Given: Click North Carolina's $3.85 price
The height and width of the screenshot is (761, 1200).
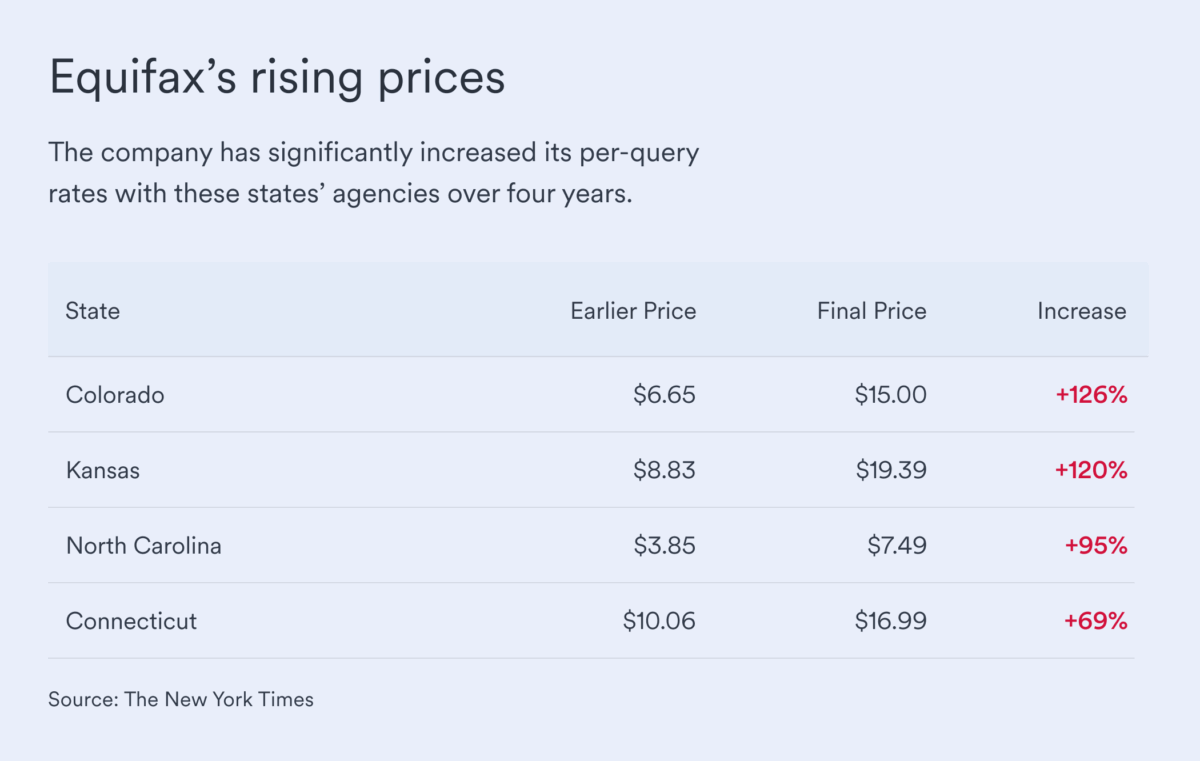Looking at the screenshot, I should click(x=664, y=546).
